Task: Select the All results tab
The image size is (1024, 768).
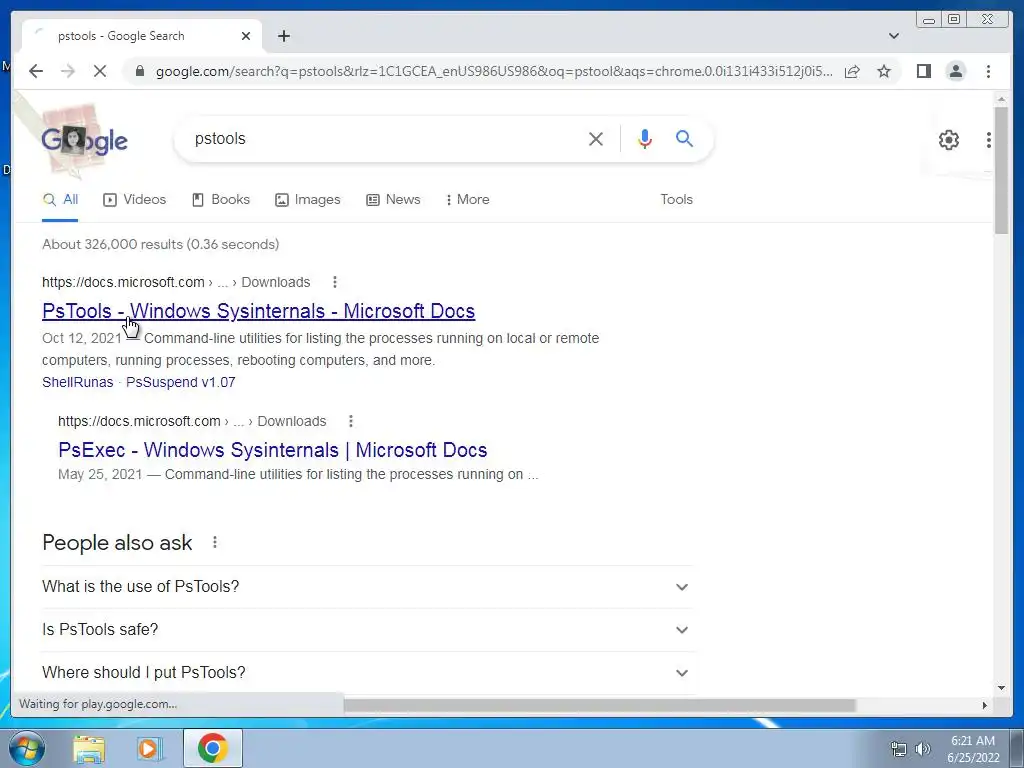Action: point(60,200)
